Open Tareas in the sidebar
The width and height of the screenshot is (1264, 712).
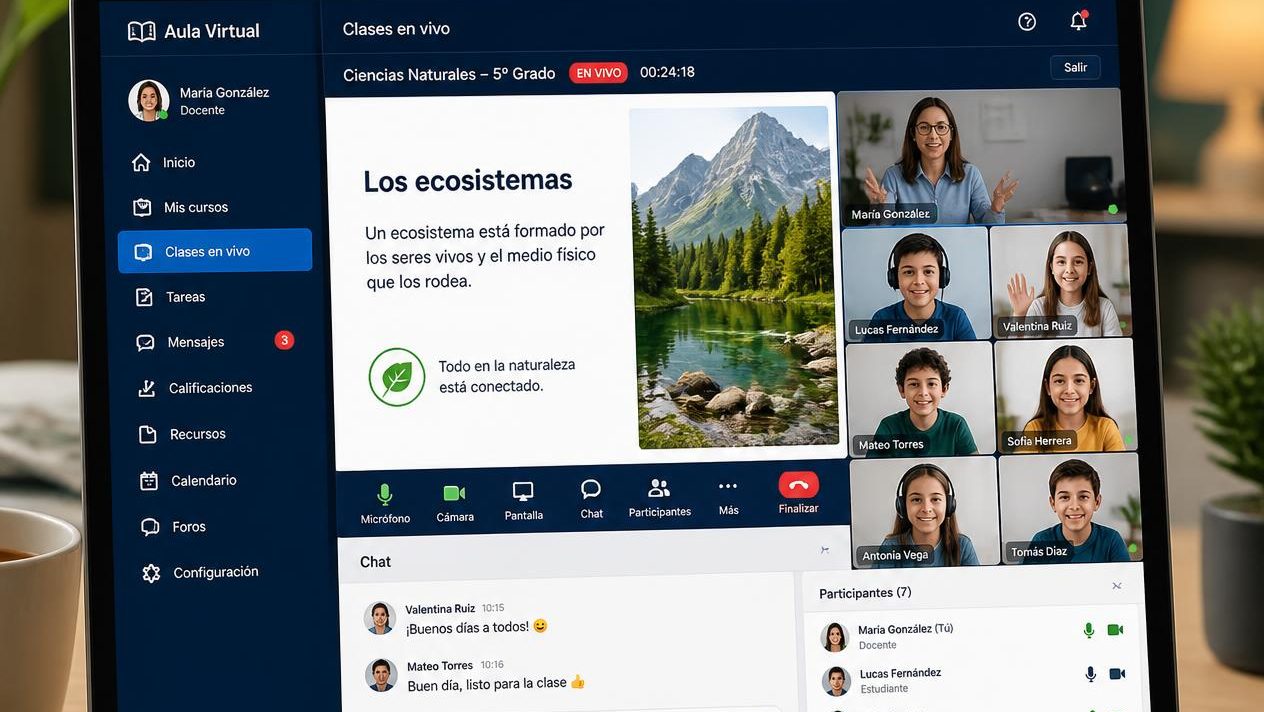point(214,297)
